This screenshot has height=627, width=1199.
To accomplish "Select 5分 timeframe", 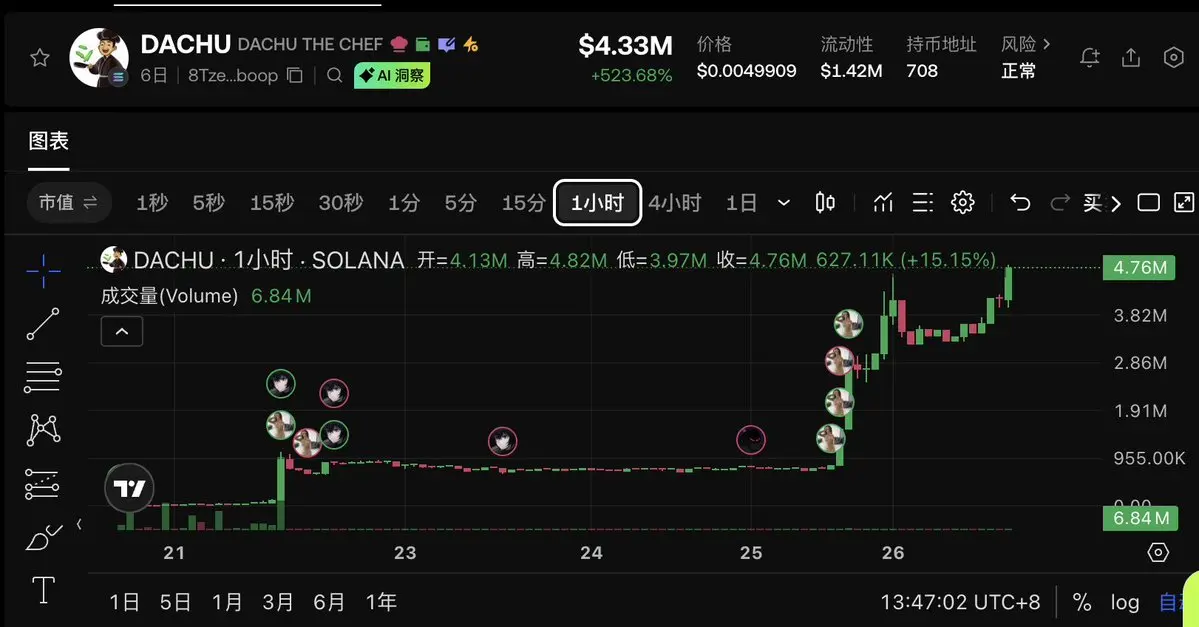I will 460,203.
